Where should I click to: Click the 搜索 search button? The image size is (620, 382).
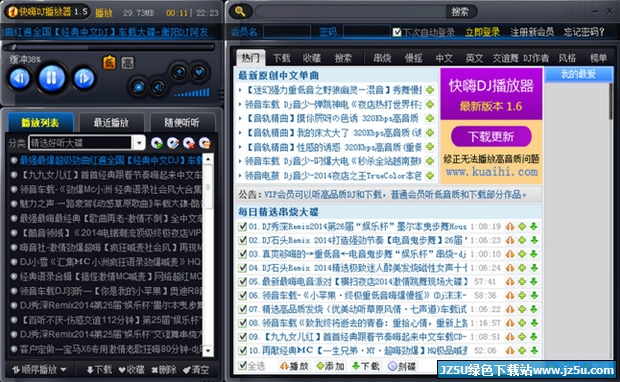click(460, 12)
